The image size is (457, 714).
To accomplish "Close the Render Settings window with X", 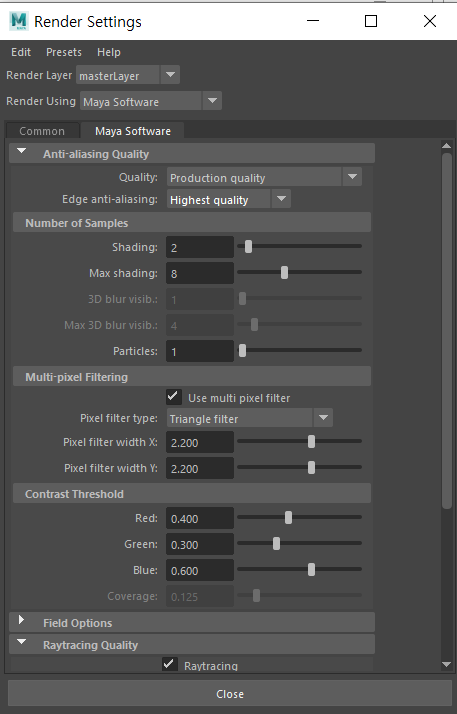I will point(430,21).
